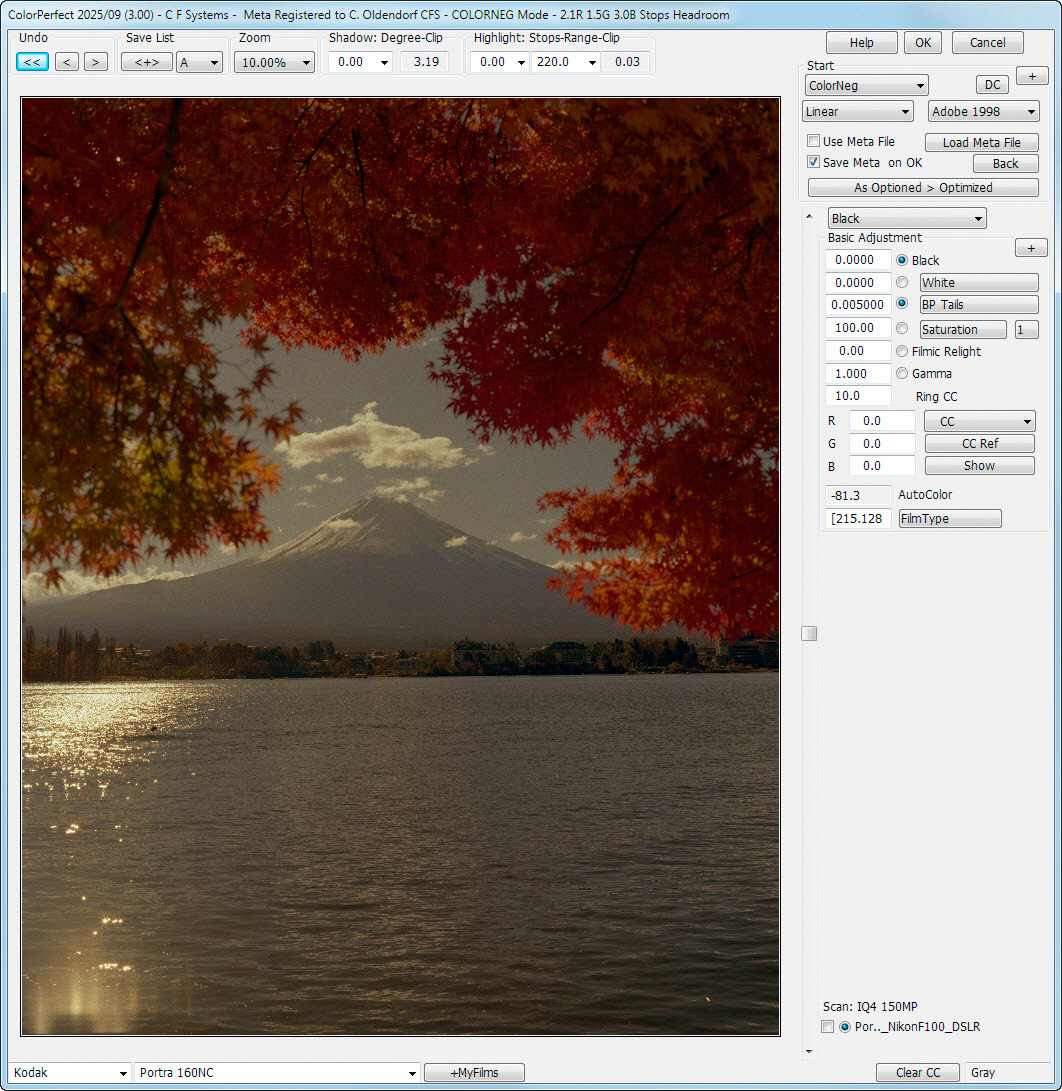The image size is (1062, 1091).
Task: Click the <+> Save List button
Action: (x=146, y=62)
